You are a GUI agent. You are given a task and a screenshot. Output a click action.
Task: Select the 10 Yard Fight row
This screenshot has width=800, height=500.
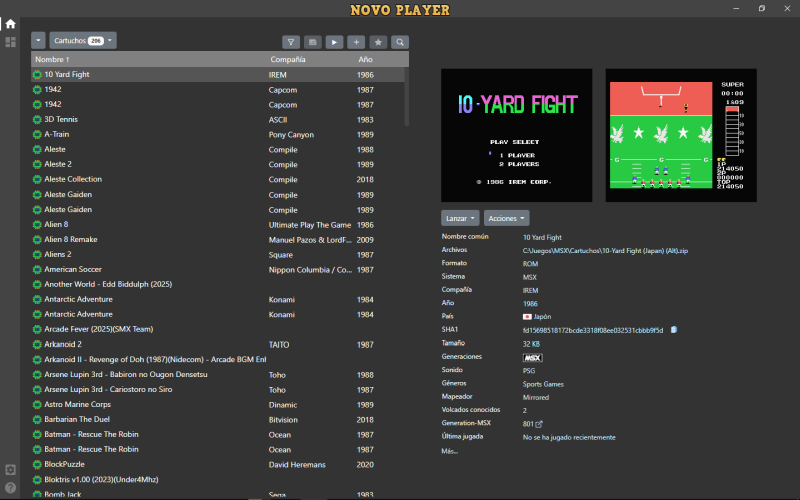coord(218,74)
